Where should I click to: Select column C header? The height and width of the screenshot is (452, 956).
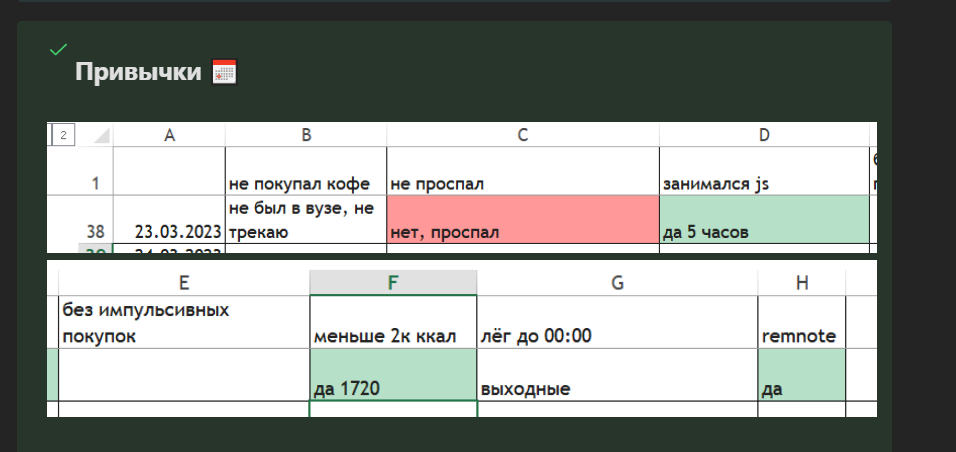point(523,135)
